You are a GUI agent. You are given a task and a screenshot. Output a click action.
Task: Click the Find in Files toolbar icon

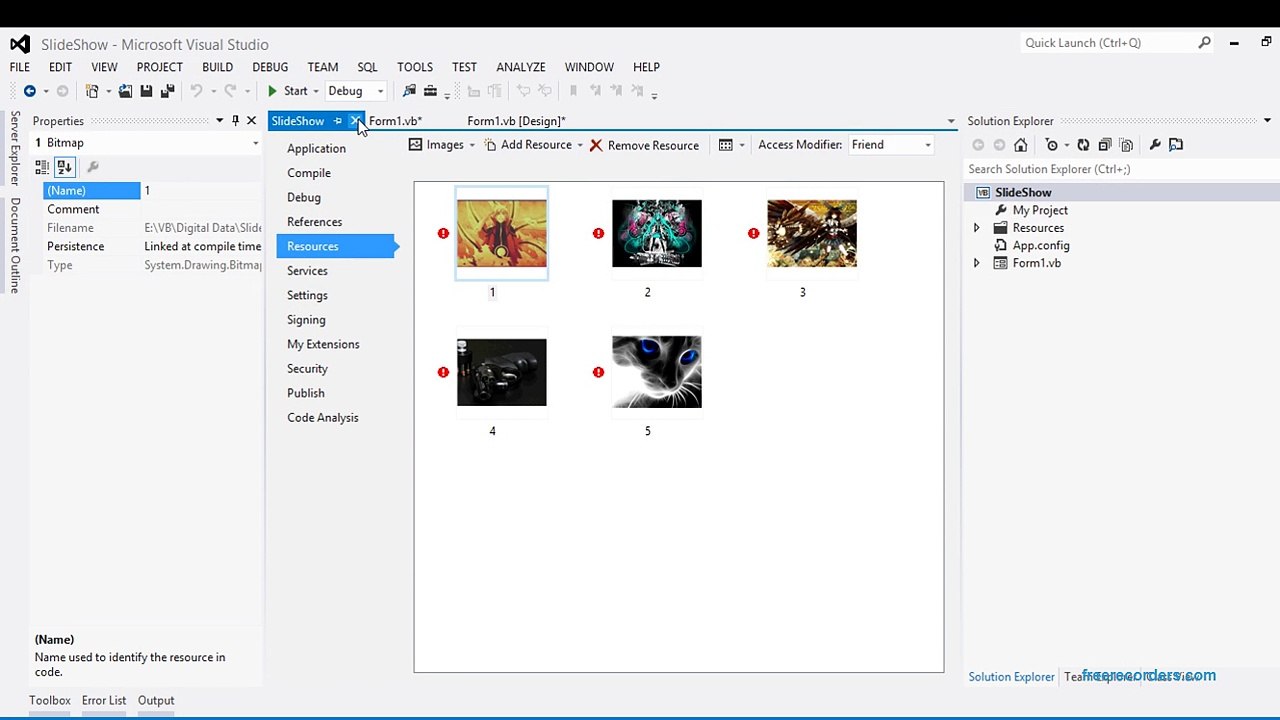pyautogui.click(x=409, y=91)
